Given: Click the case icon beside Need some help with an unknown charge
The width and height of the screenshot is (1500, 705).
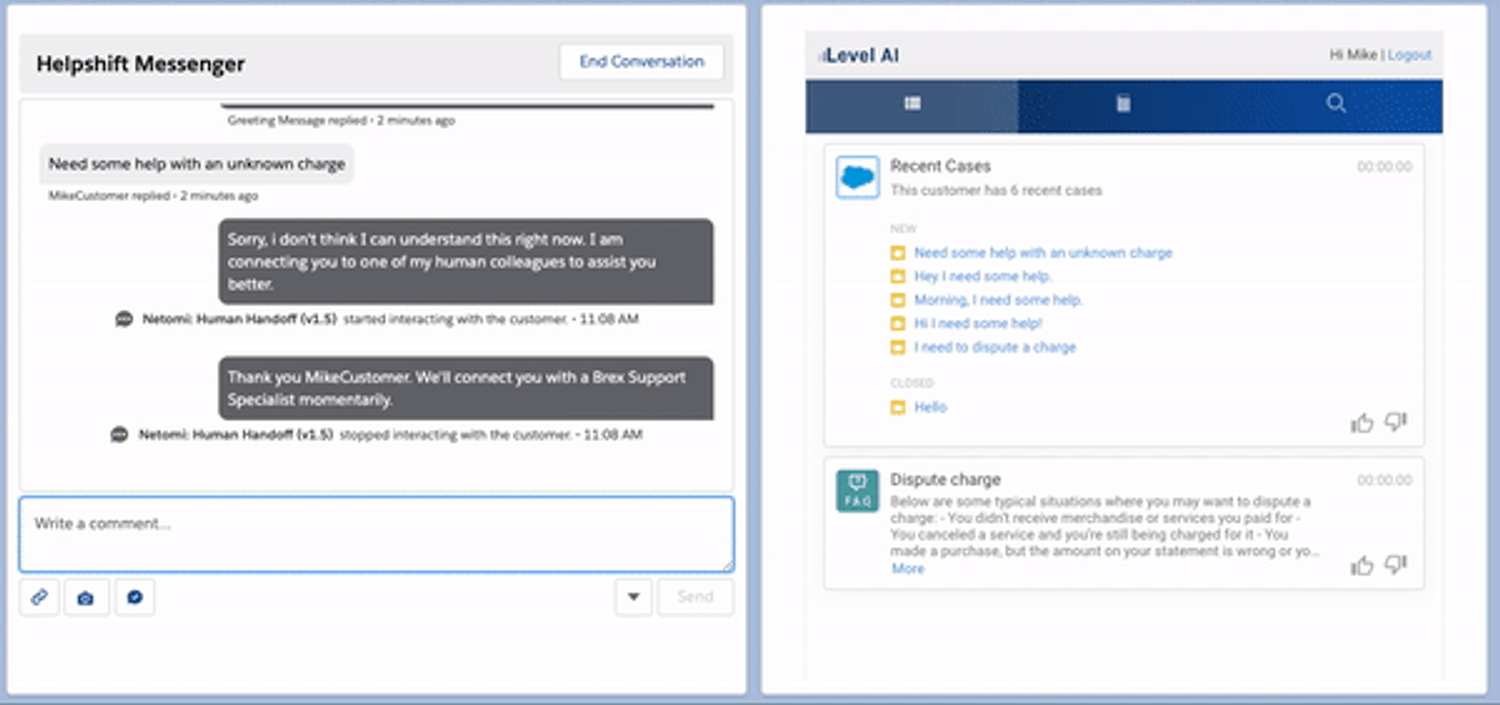Looking at the screenshot, I should point(897,253).
